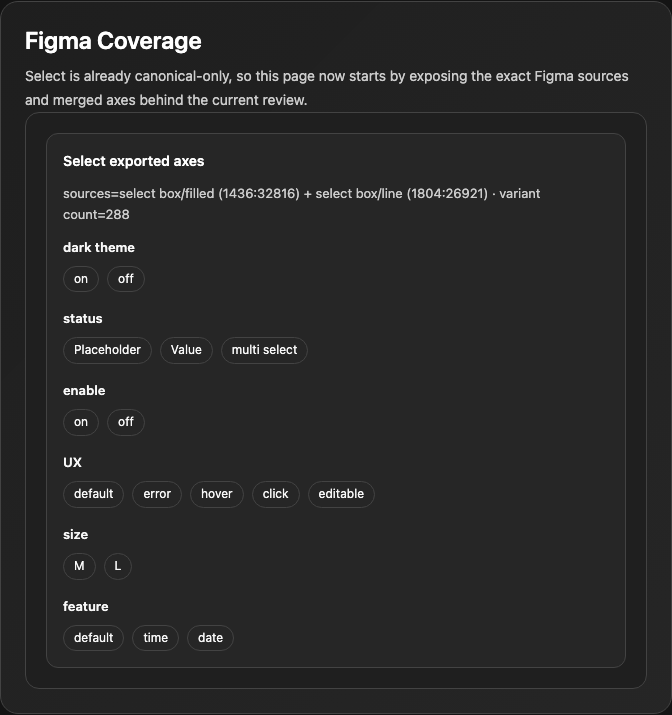Choose the time feature chip
This screenshot has width=672, height=715.
pyautogui.click(x=155, y=637)
